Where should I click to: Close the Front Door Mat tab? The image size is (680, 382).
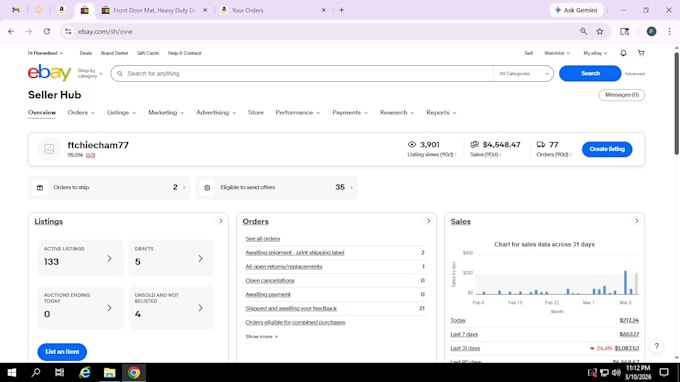tap(205, 10)
